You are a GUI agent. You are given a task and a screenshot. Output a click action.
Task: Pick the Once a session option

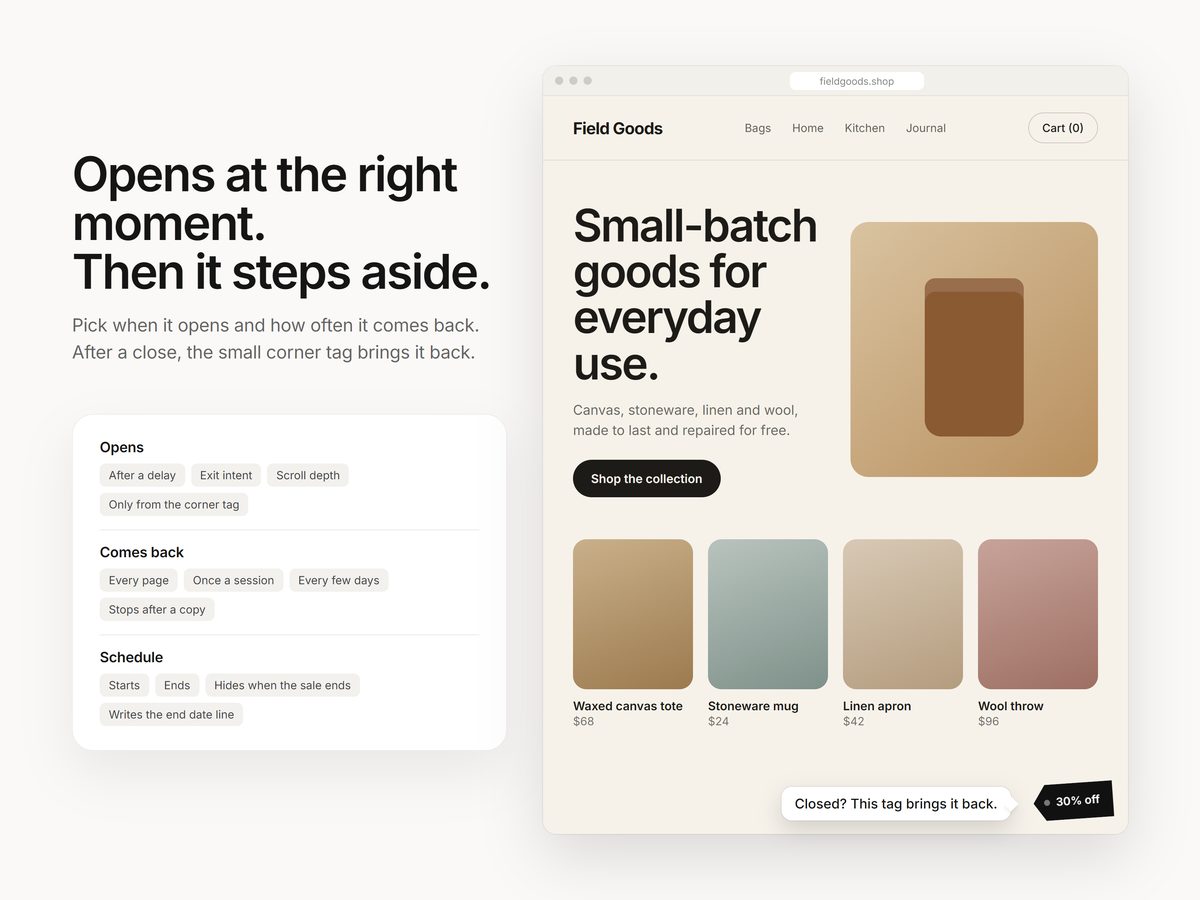pyautogui.click(x=233, y=581)
